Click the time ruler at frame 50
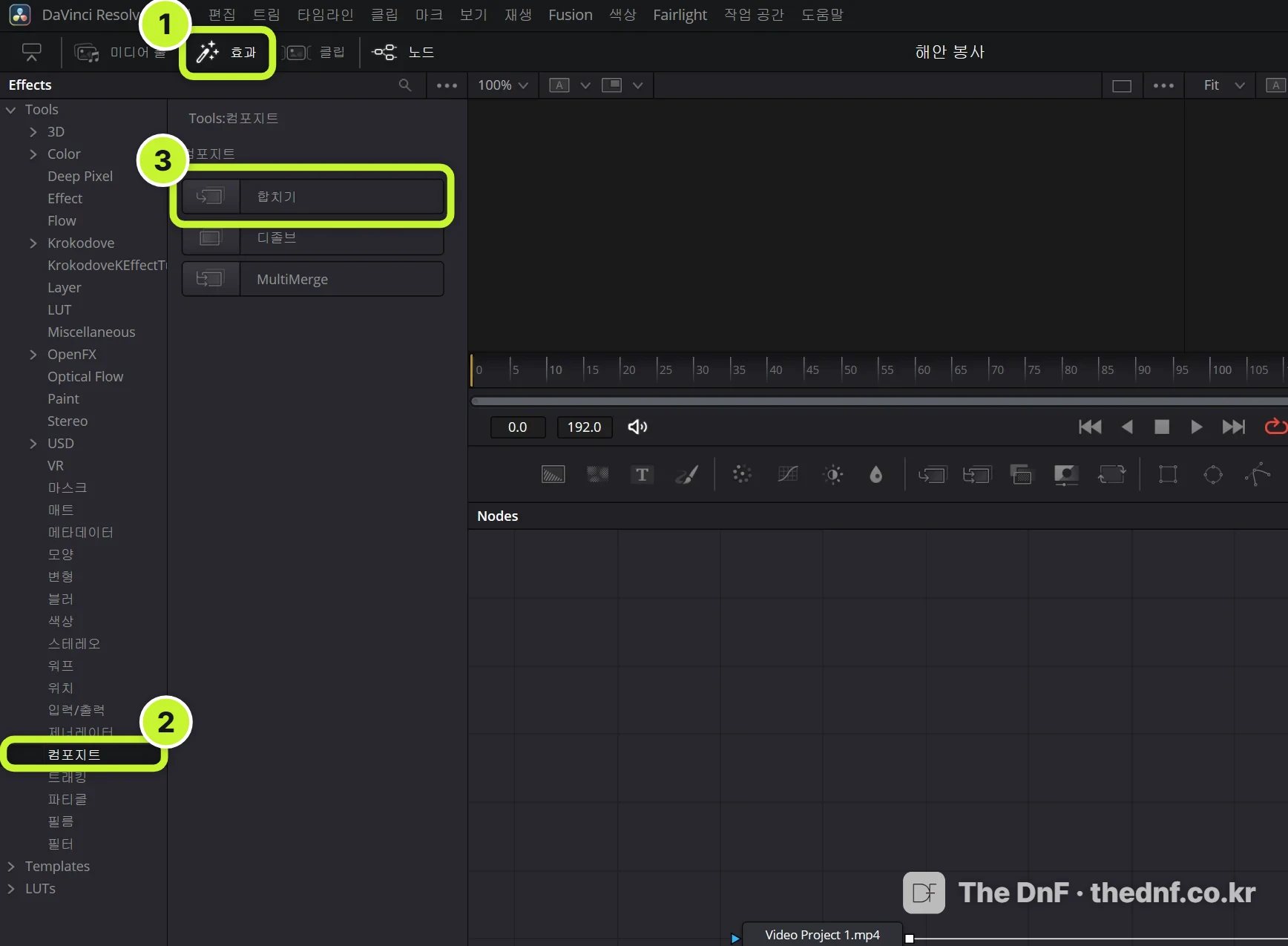The width and height of the screenshot is (1288, 946). (x=850, y=369)
